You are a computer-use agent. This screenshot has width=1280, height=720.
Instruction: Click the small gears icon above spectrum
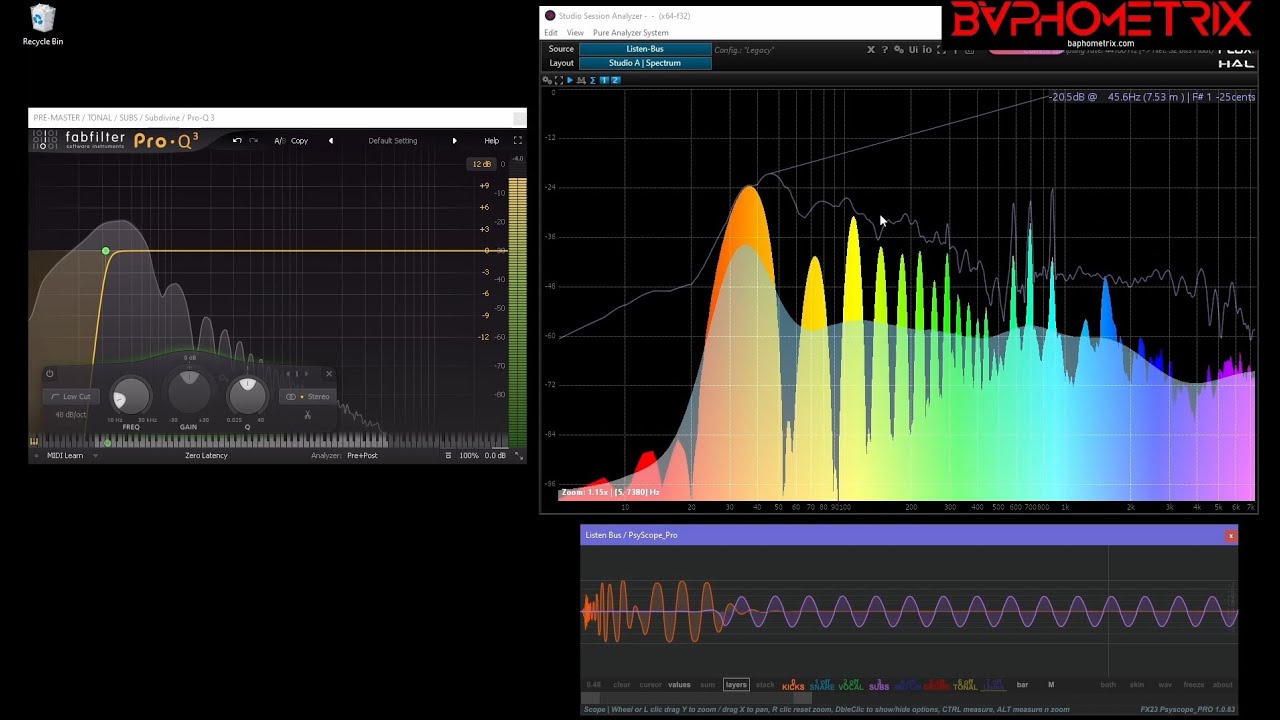tap(548, 80)
